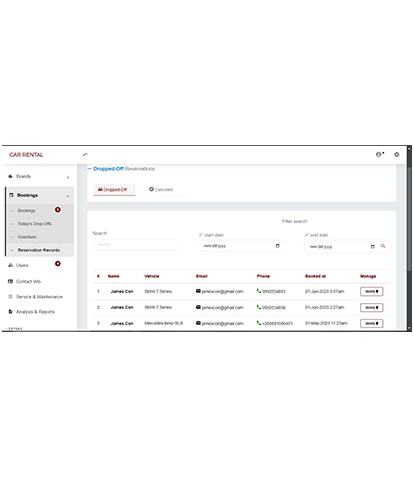Open the start date calendar picker icon

[x=277, y=246]
